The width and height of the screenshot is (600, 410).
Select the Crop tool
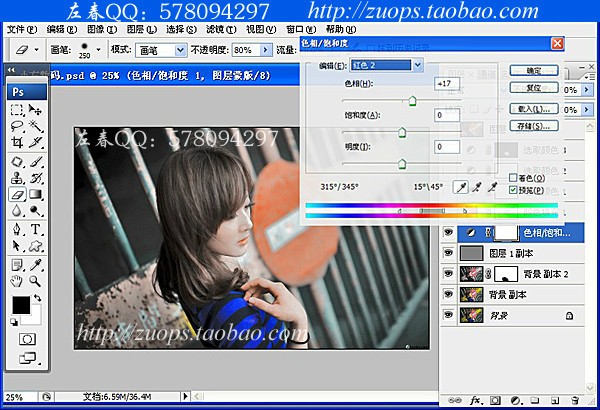click(17, 142)
